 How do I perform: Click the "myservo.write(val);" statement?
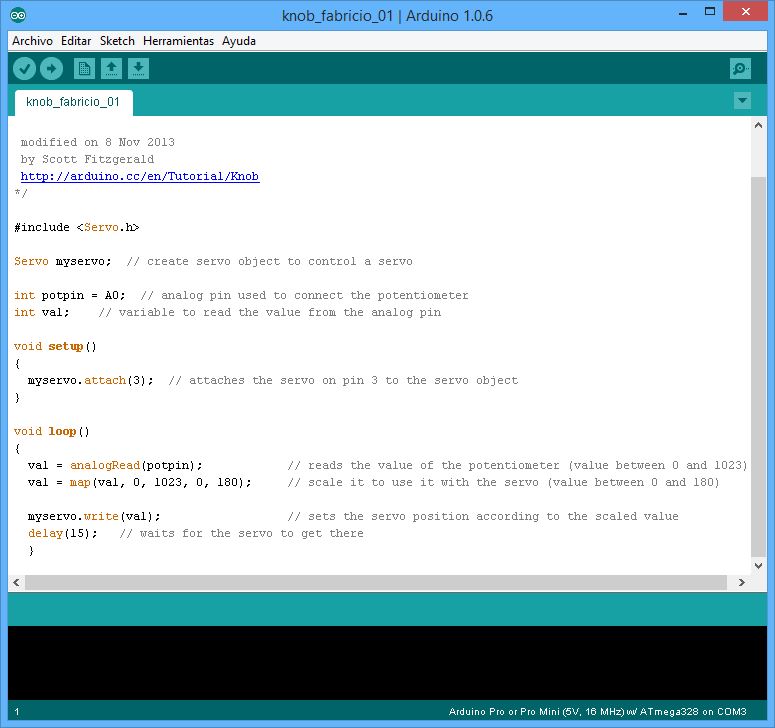click(94, 516)
